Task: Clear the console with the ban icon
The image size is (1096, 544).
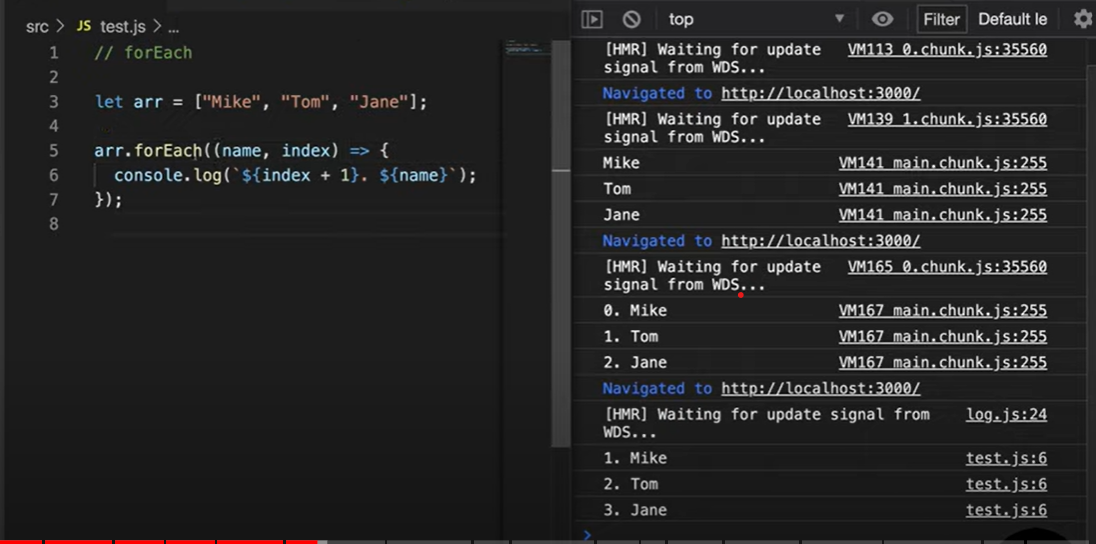Action: click(631, 20)
